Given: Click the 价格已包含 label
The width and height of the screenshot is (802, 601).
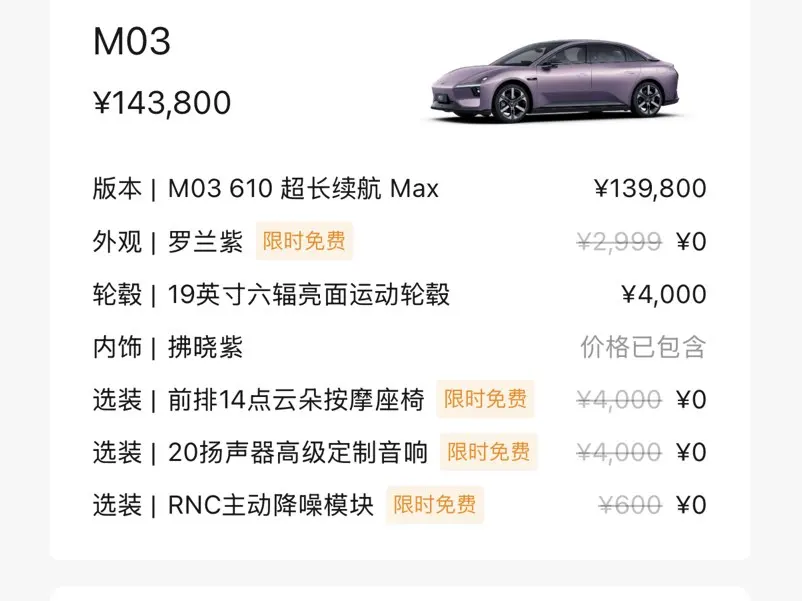Looking at the screenshot, I should pyautogui.click(x=643, y=347).
